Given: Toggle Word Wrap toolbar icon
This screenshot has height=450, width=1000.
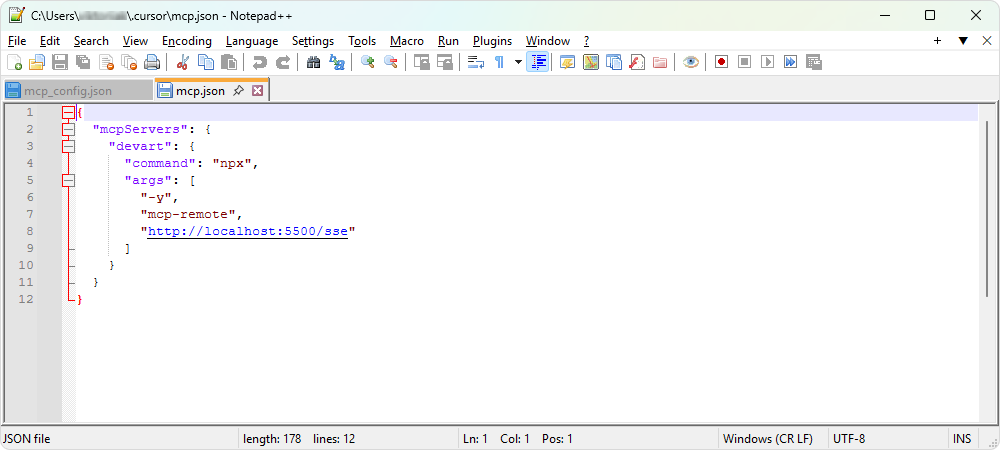Looking at the screenshot, I should tap(476, 62).
